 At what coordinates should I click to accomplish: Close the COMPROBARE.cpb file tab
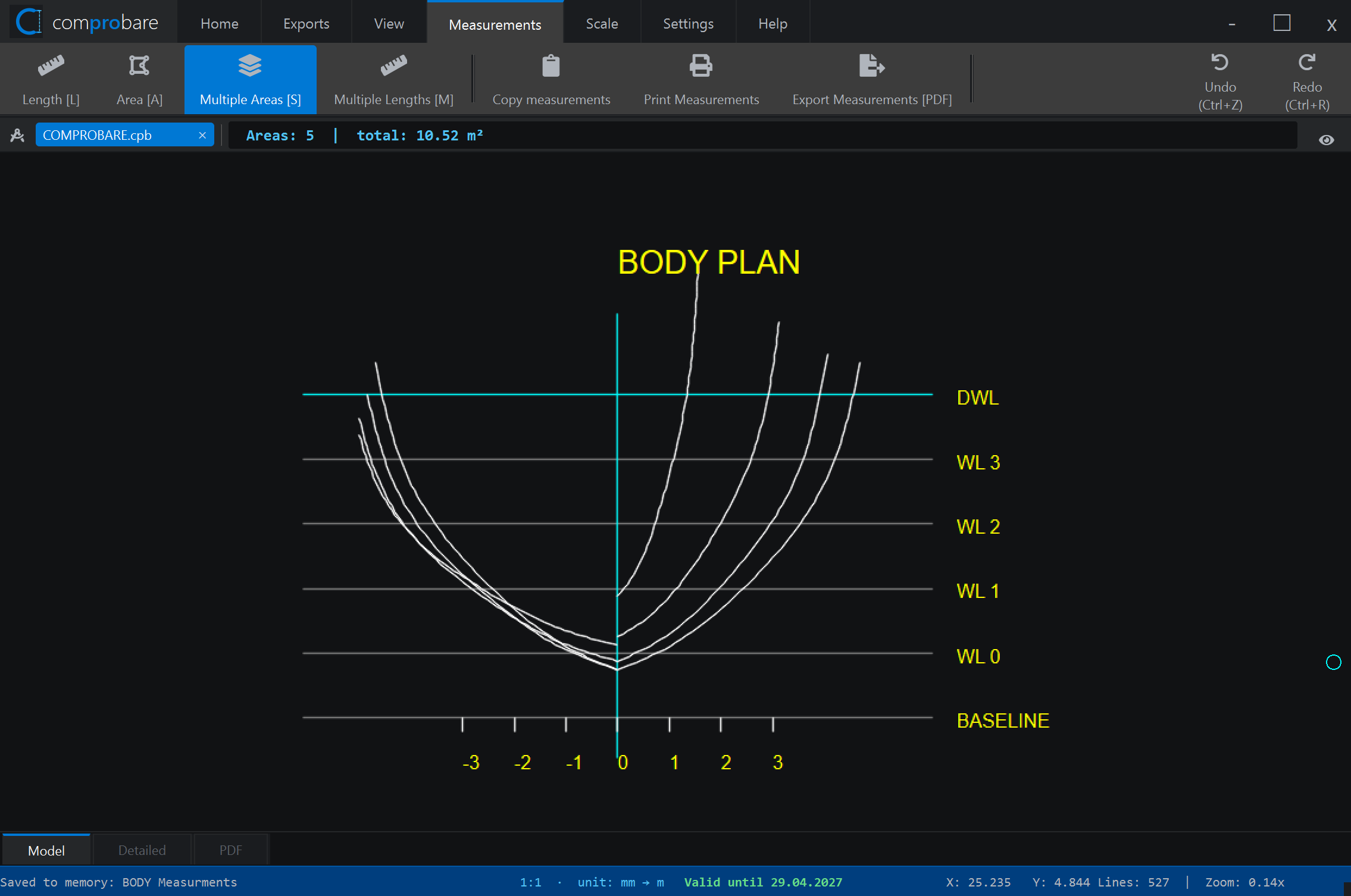pyautogui.click(x=202, y=135)
